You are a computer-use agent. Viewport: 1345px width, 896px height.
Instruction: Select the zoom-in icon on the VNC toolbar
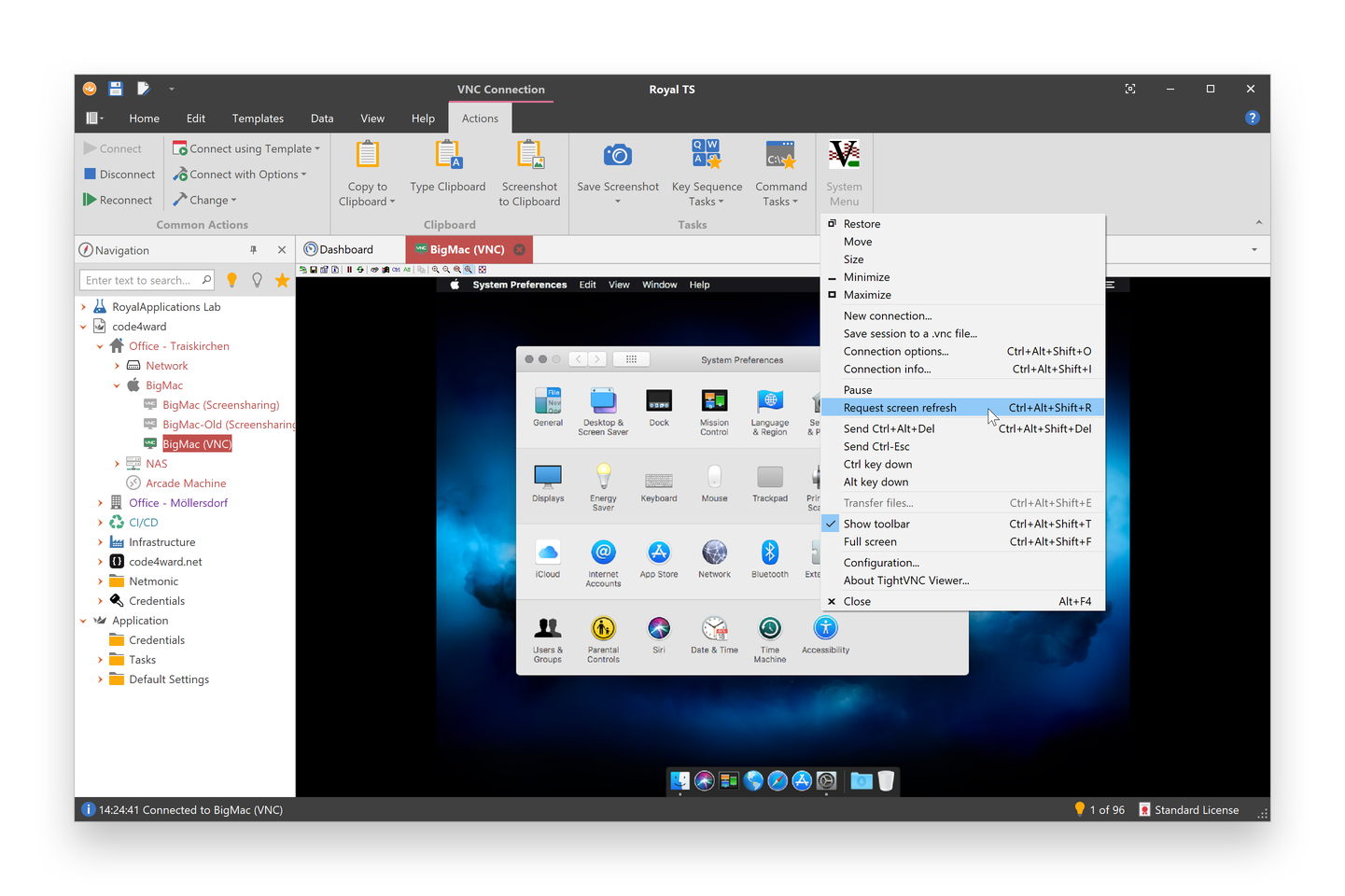point(435,269)
